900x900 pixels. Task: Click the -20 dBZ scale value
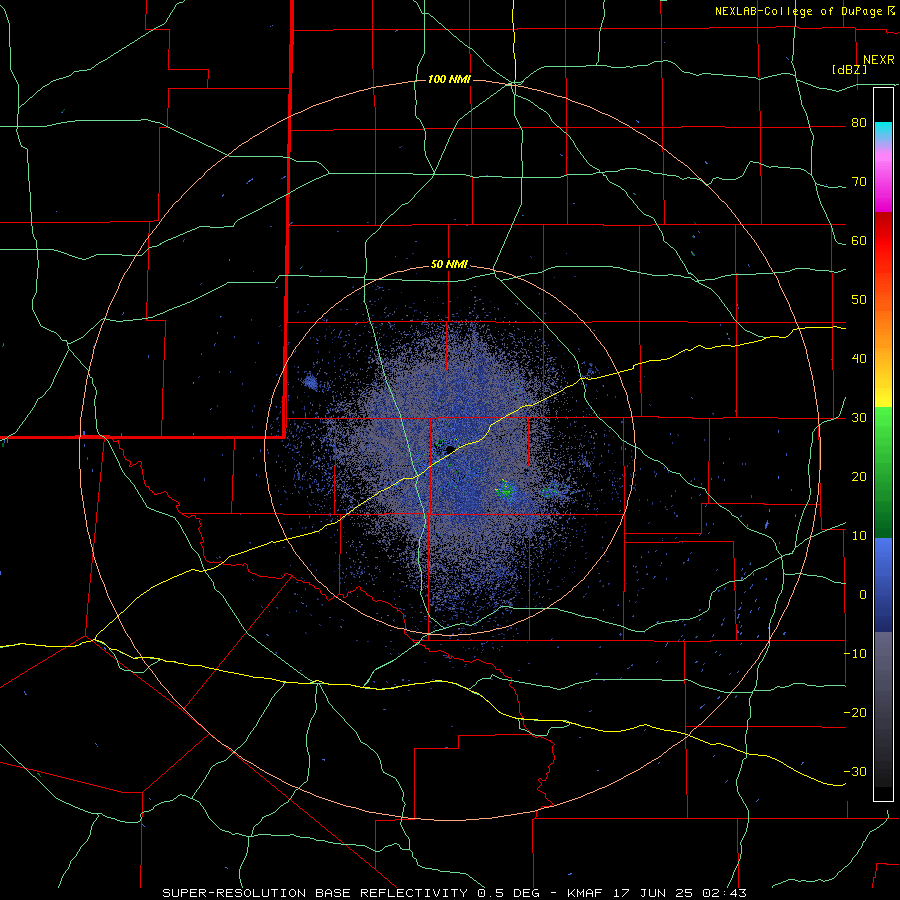tap(855, 712)
